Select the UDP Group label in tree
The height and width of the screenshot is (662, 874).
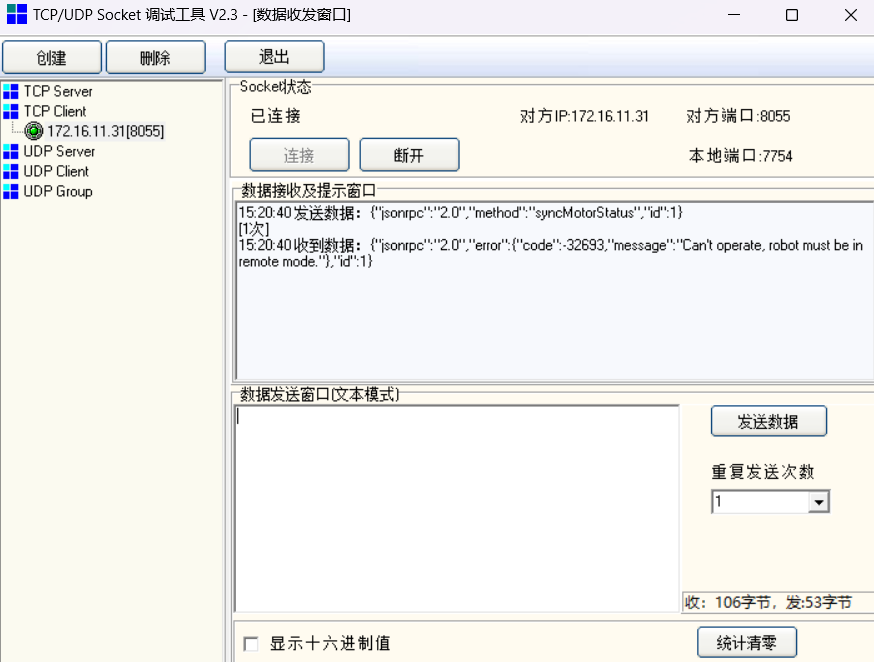(x=58, y=191)
